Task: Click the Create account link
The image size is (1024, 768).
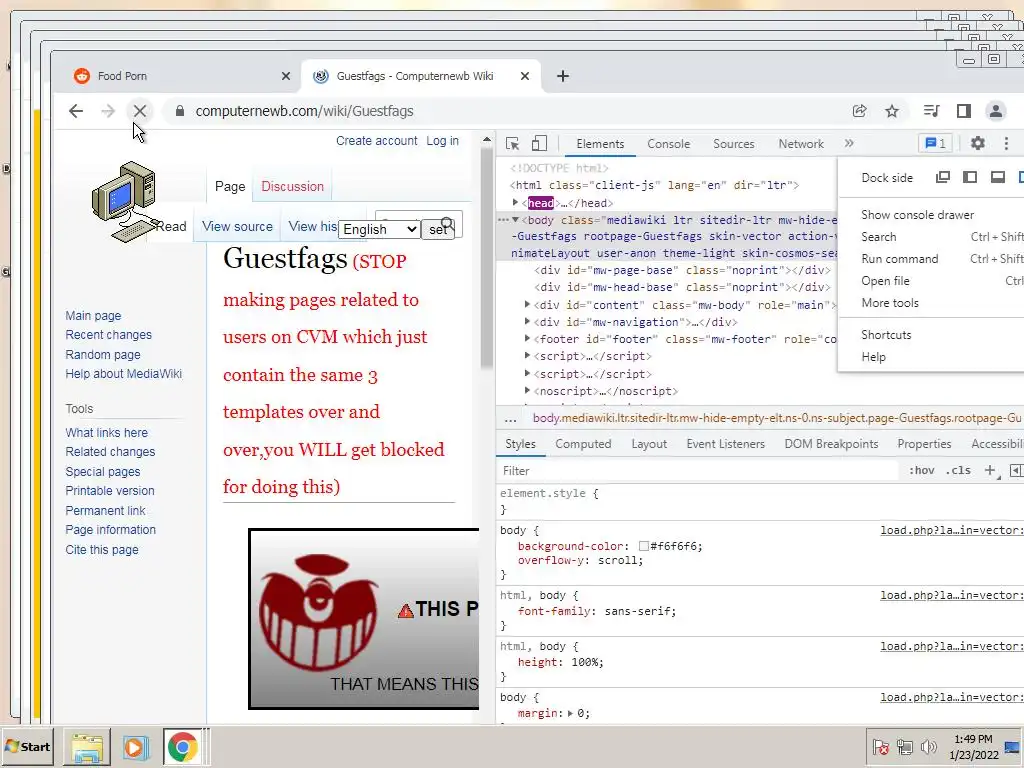Action: [x=376, y=140]
